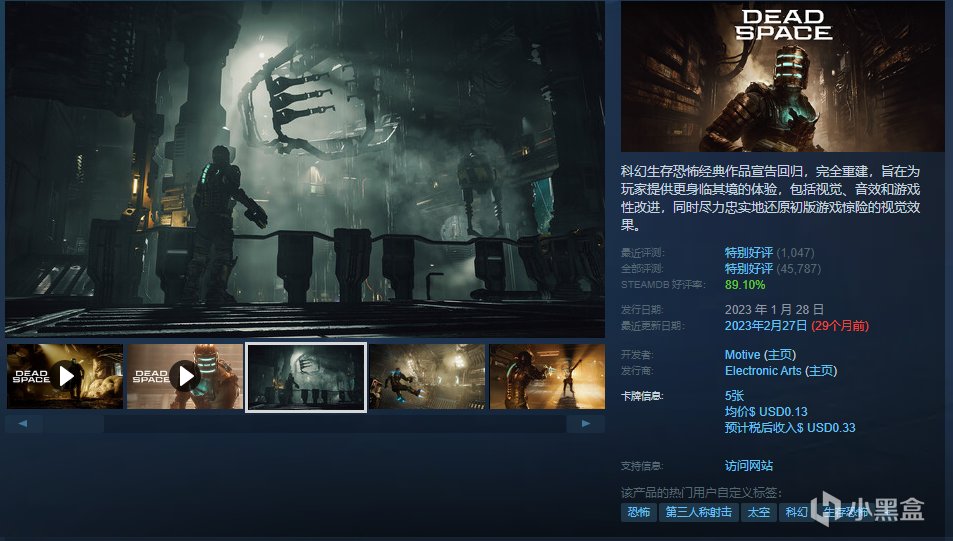
Task: Select the orange-lit combat screenshot thumbnail
Action: coord(548,376)
